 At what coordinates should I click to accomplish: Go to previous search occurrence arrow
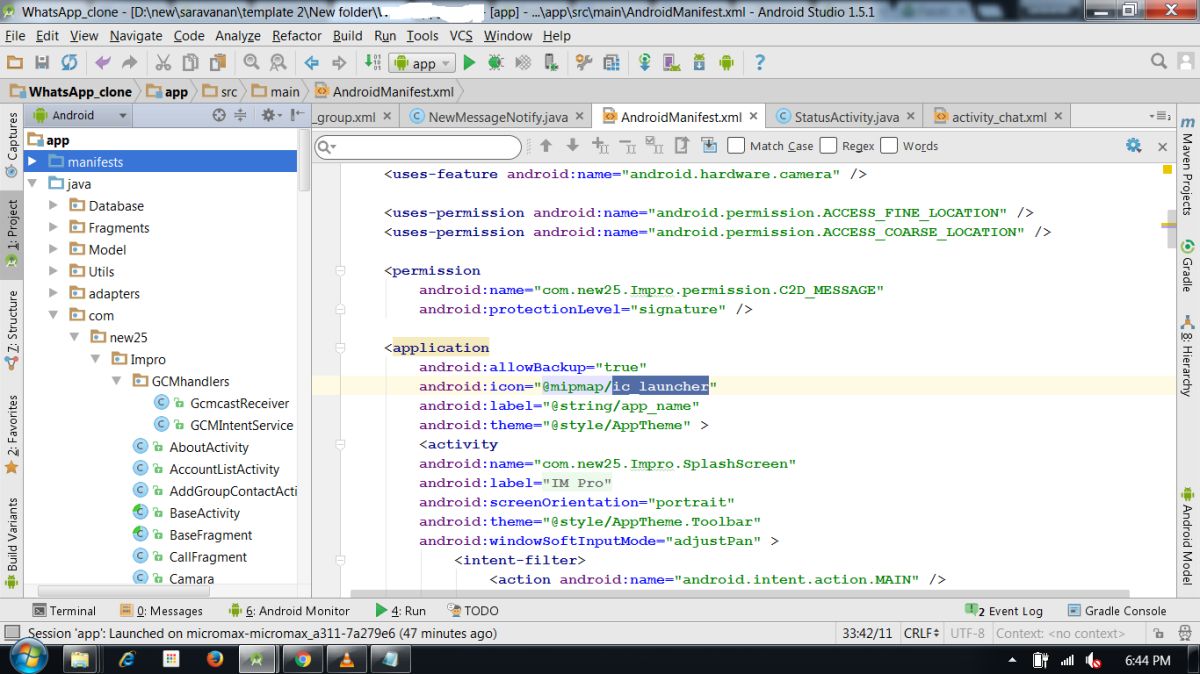546,145
